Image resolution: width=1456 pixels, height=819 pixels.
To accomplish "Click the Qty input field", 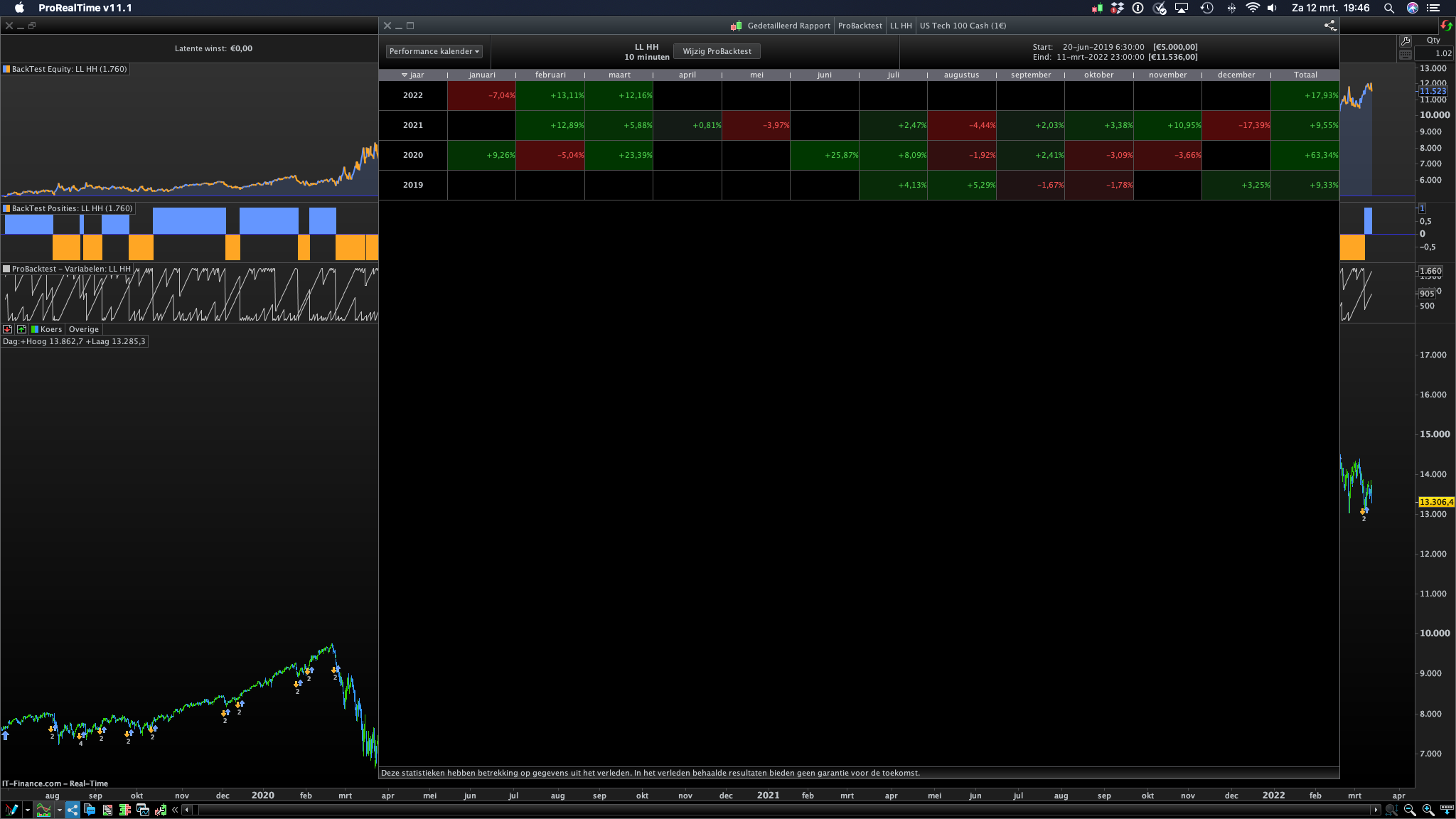I will (x=1433, y=53).
